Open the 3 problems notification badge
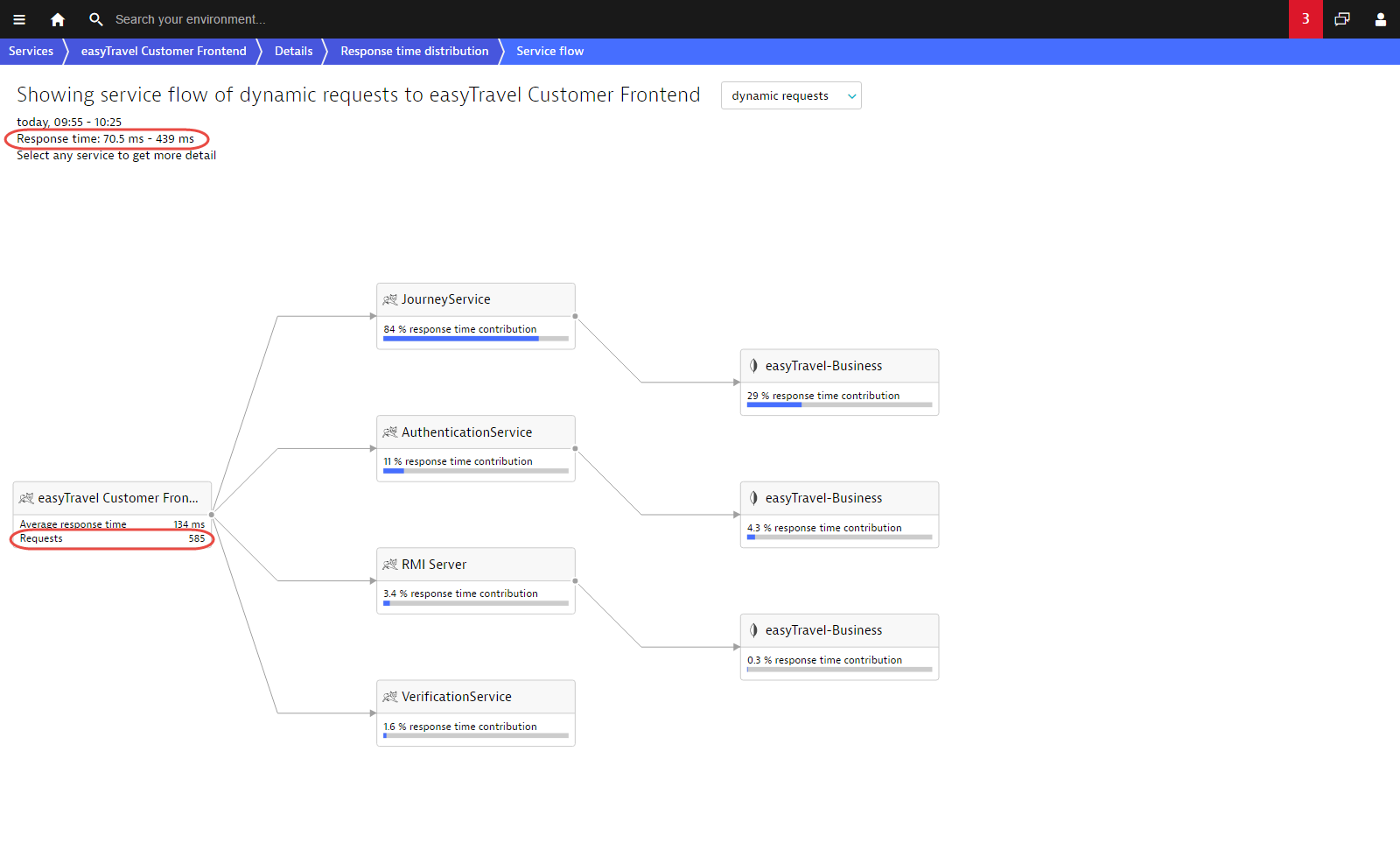Screen dimensions: 1400x864 (1305, 19)
